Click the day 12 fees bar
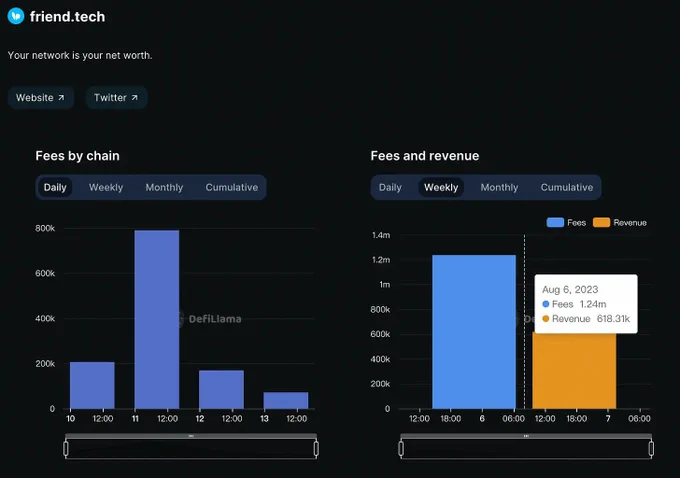The height and width of the screenshot is (478, 680). tap(221, 390)
